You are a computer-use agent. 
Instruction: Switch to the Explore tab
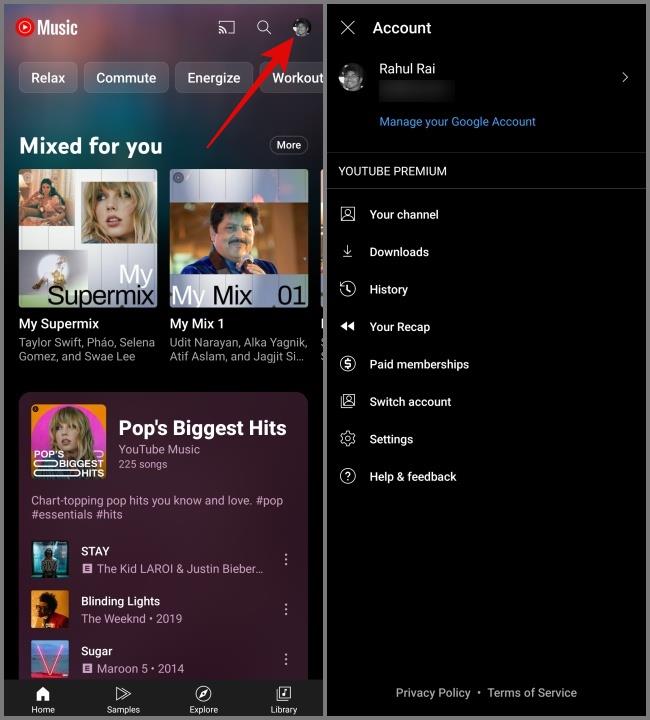[x=203, y=699]
